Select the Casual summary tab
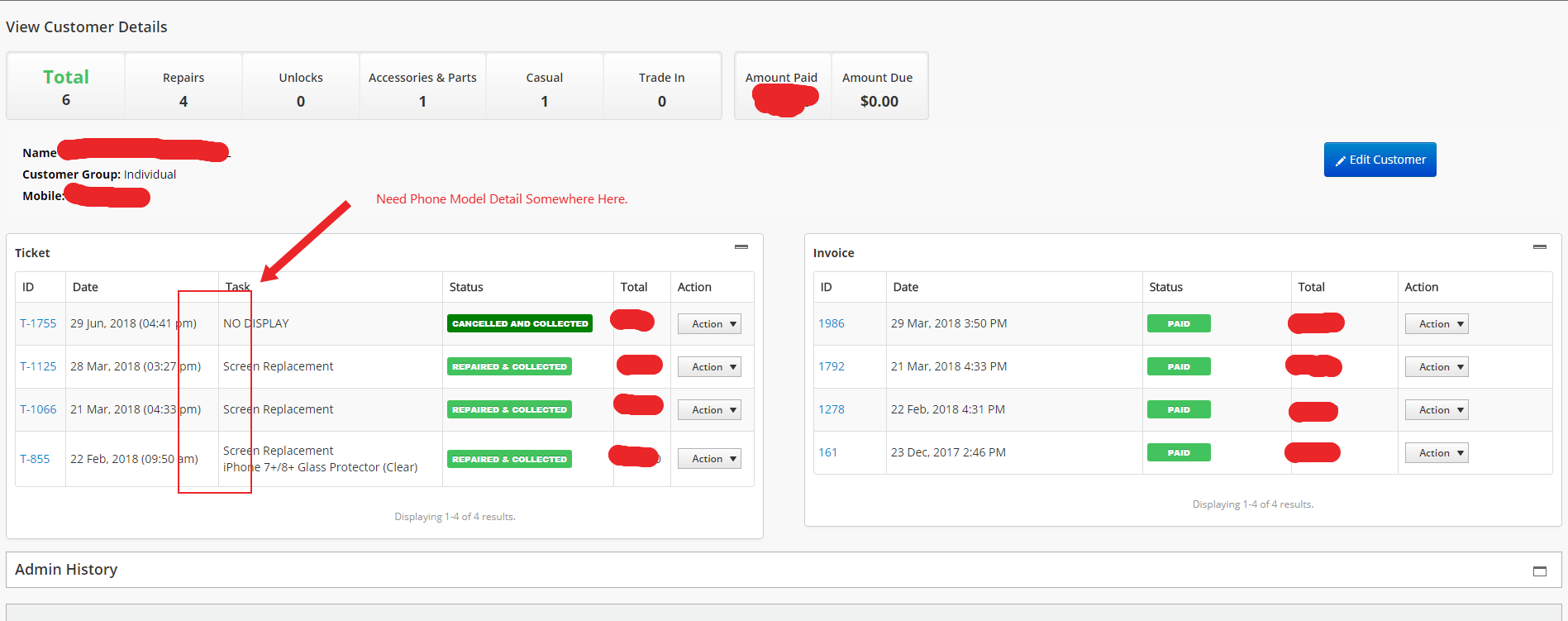The height and width of the screenshot is (621, 1568). pos(545,87)
